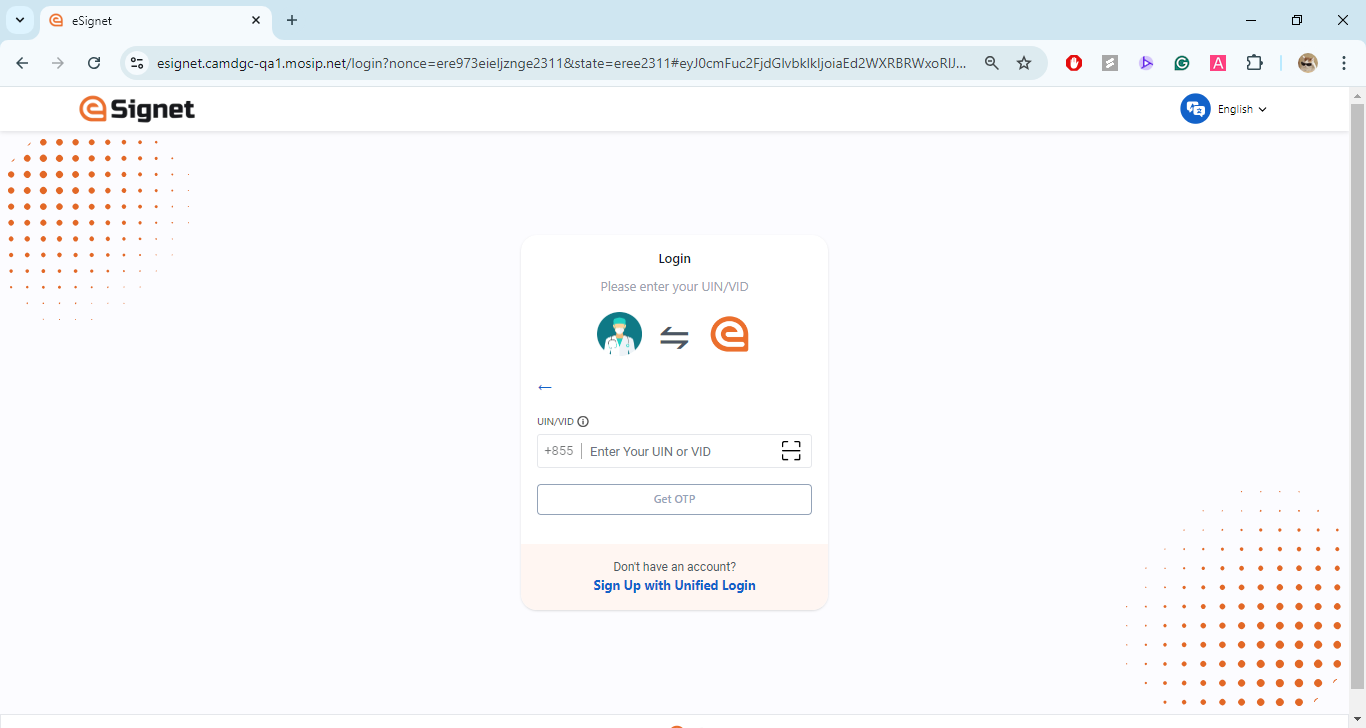Screen dimensions: 1366x728
Task: Click the Grammarly extension icon
Action: (x=1182, y=63)
